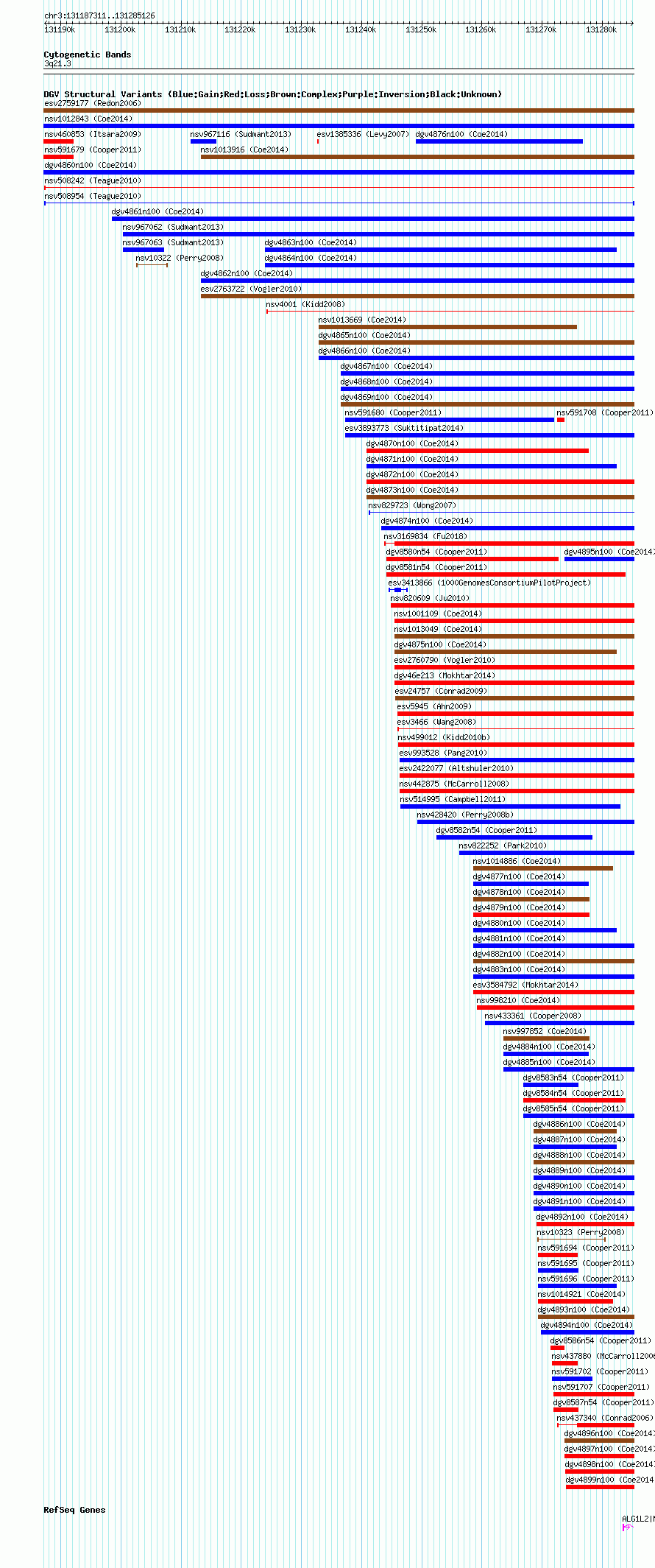Click the esv2759177 (Redon2006) variant label
The image size is (655, 1568).
coord(93,103)
